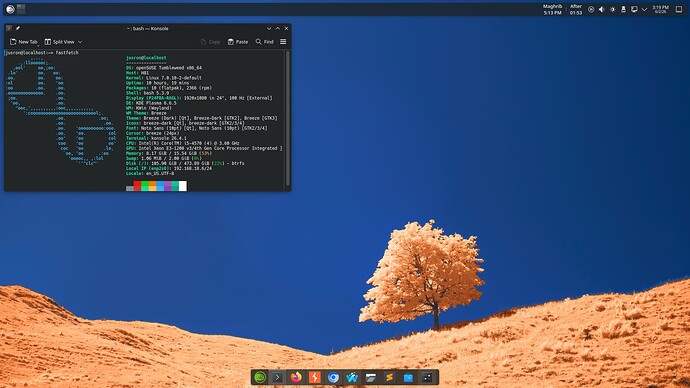Click the 'After 01:53' countdown in panel

[x=576, y=10]
